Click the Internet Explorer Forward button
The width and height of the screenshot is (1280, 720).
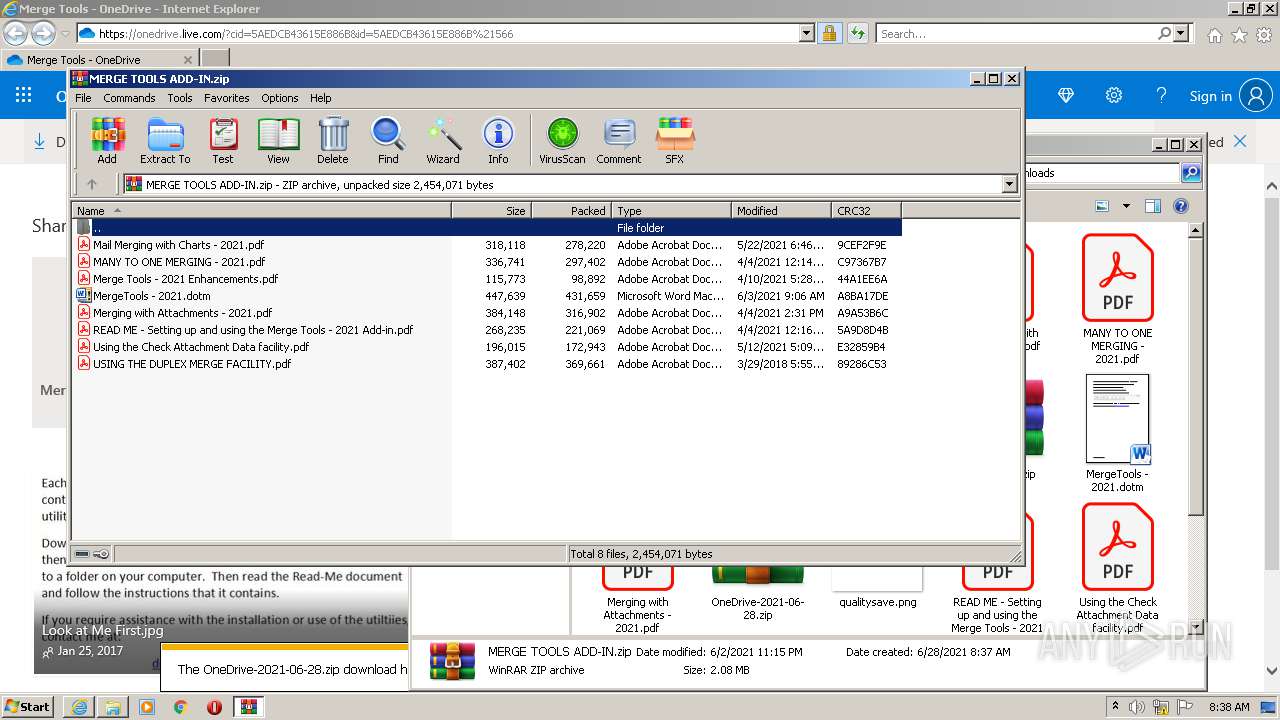[43, 33]
